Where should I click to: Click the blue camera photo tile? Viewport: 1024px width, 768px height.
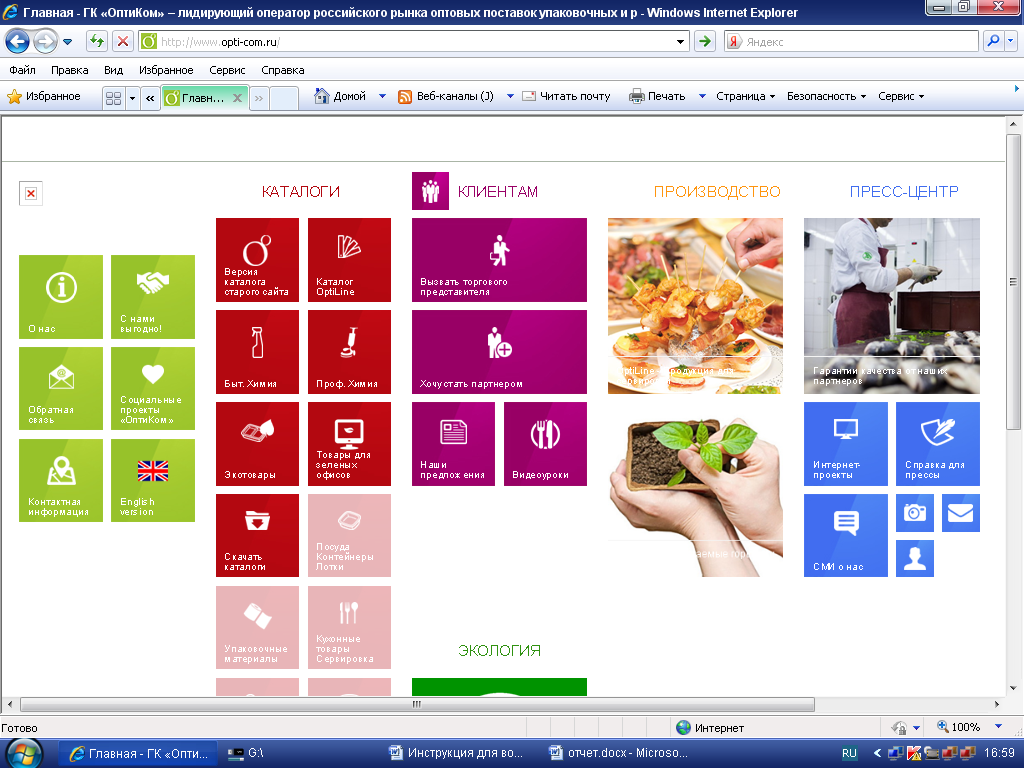point(915,513)
